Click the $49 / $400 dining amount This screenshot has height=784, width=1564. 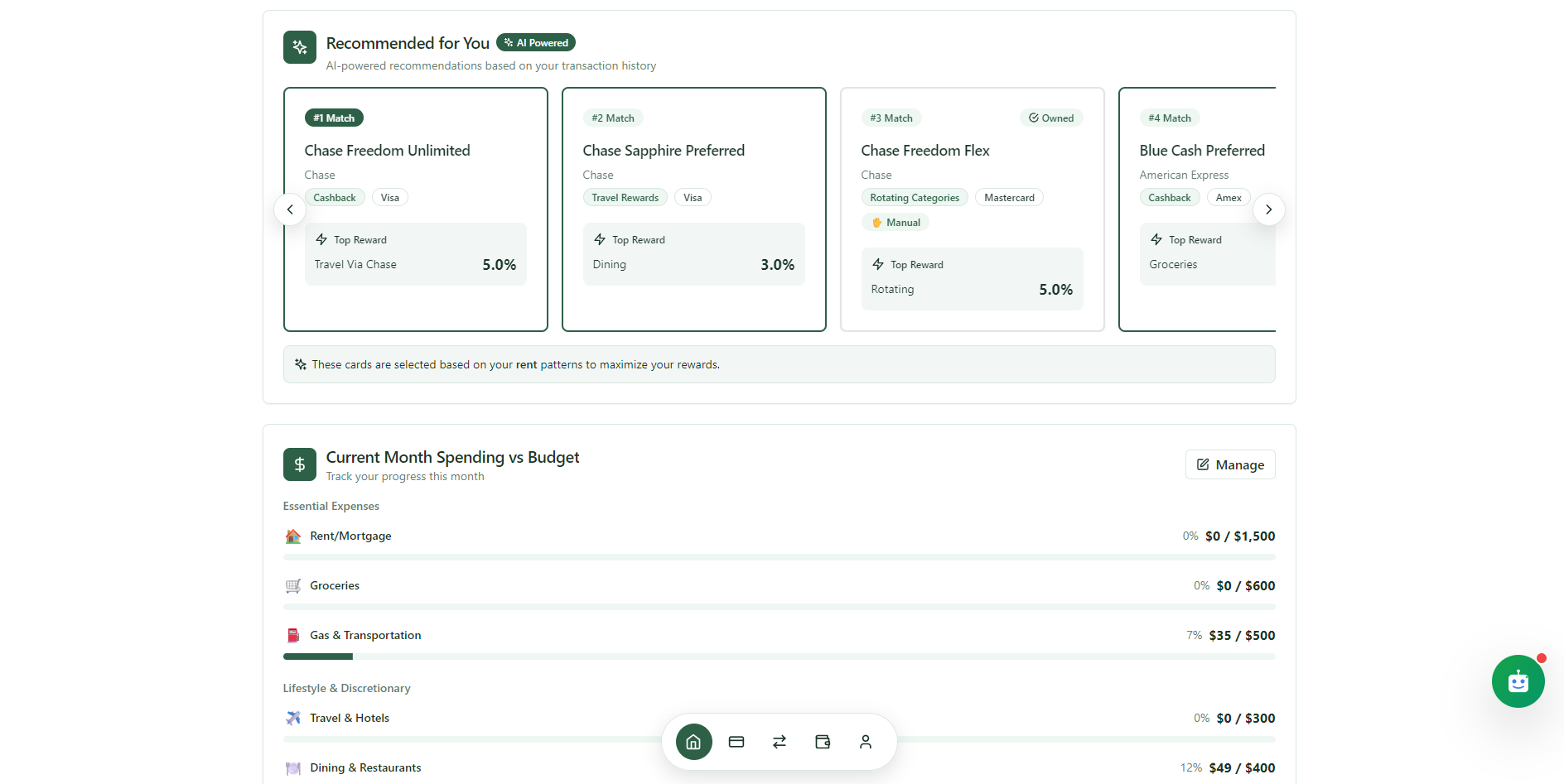pyautogui.click(x=1242, y=767)
